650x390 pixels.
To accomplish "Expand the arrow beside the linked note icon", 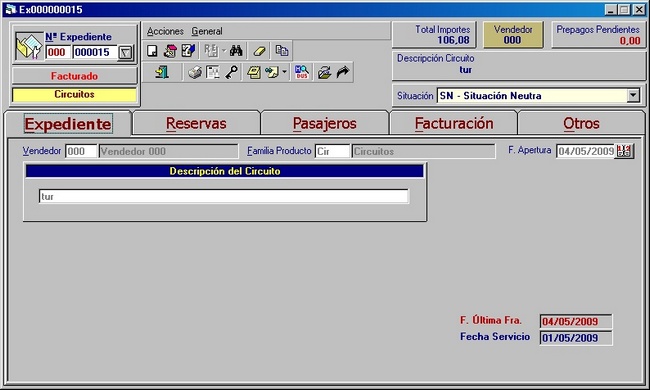I will coord(284,72).
